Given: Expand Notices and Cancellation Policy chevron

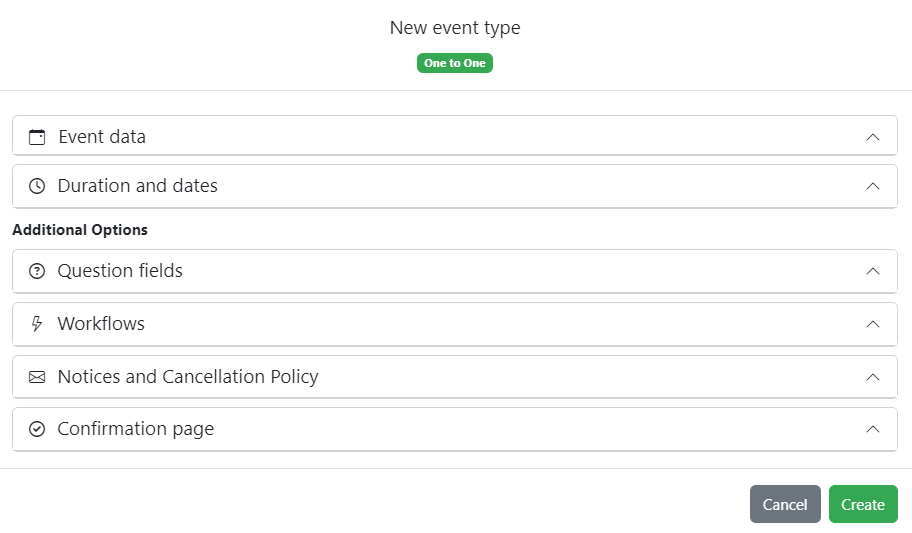Looking at the screenshot, I should click(872, 377).
